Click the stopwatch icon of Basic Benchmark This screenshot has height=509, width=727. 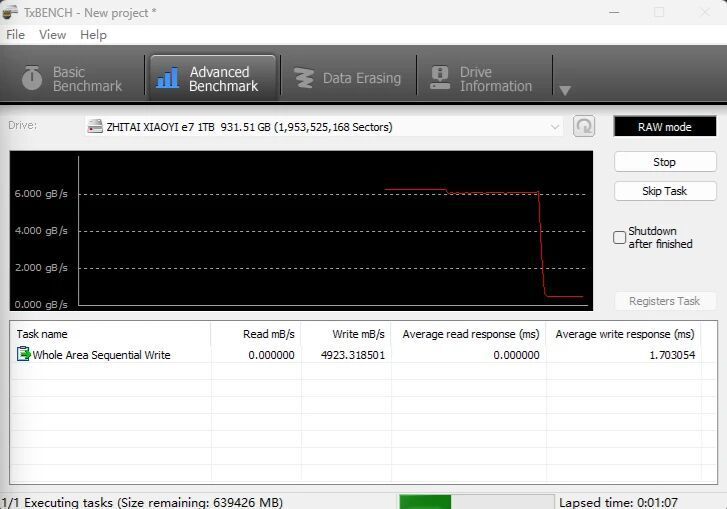32,78
